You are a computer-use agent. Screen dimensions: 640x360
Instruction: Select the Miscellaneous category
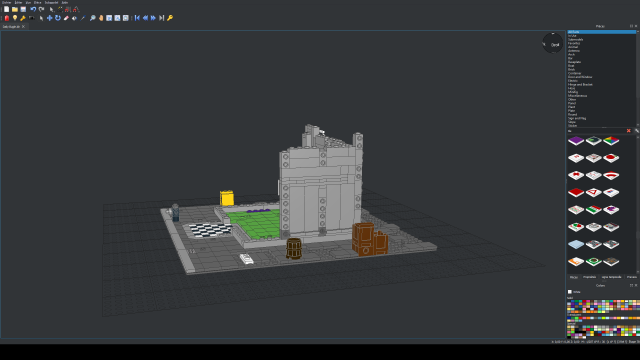pyautogui.click(x=578, y=96)
